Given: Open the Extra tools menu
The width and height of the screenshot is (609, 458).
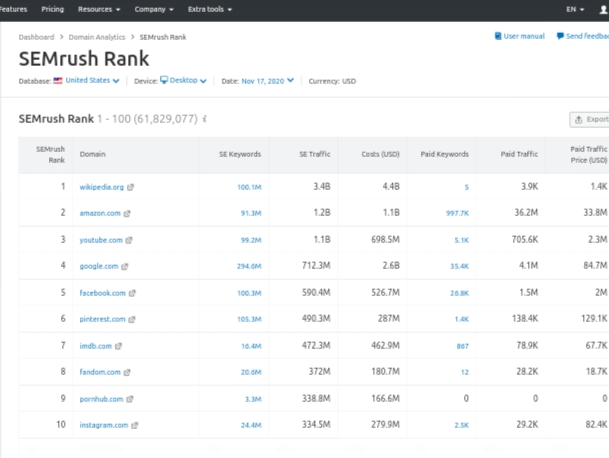Looking at the screenshot, I should (x=209, y=9).
